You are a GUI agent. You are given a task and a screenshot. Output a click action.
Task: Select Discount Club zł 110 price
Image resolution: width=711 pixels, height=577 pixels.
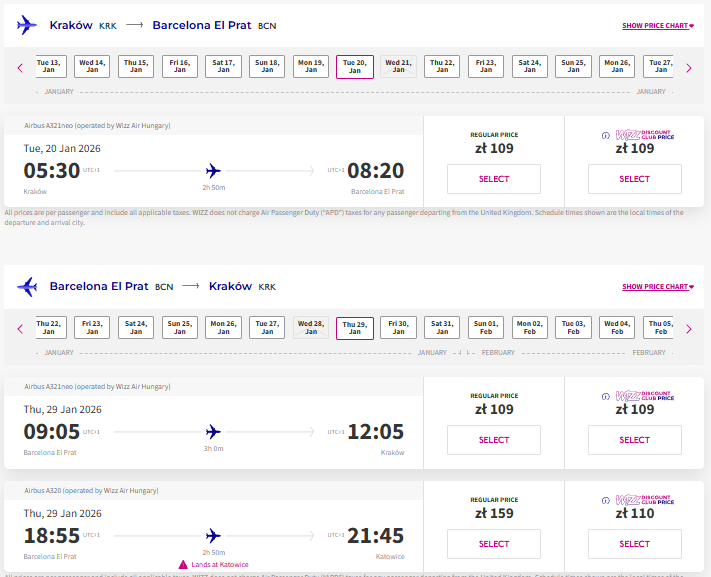click(634, 544)
